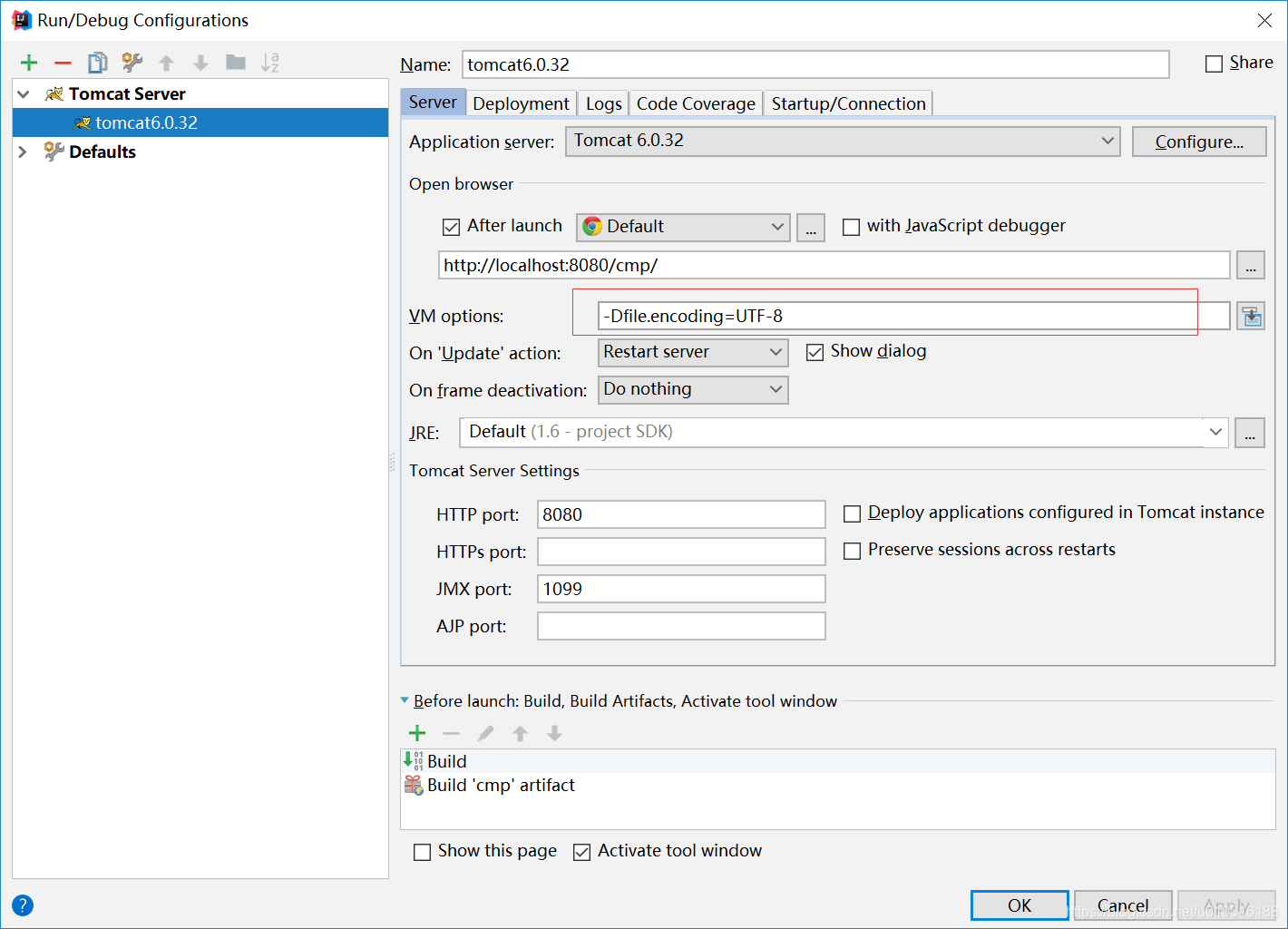Select Build task in before launch list
The image size is (1288, 929).
[x=838, y=761]
